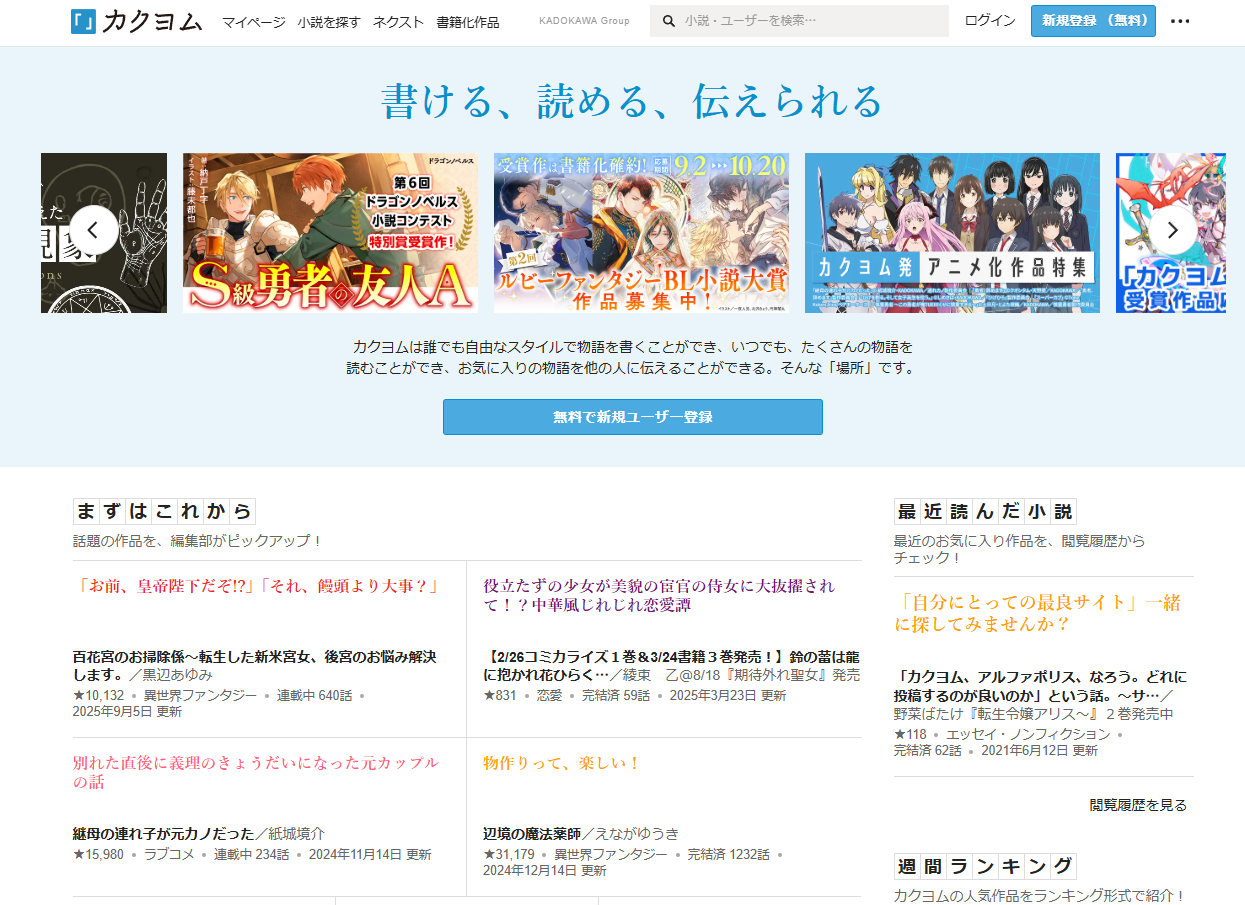The image size is (1245, 905).
Task: Open the novel 継母の連れ子が元カノだった
Action: 163,834
